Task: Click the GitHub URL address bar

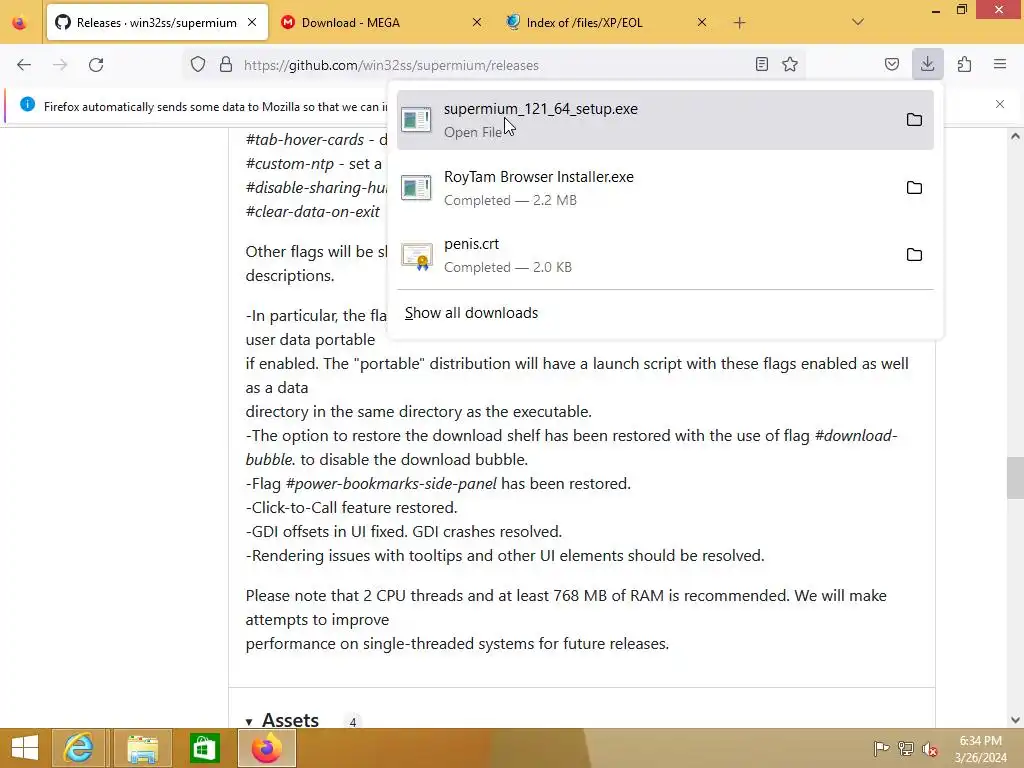Action: coord(496,65)
